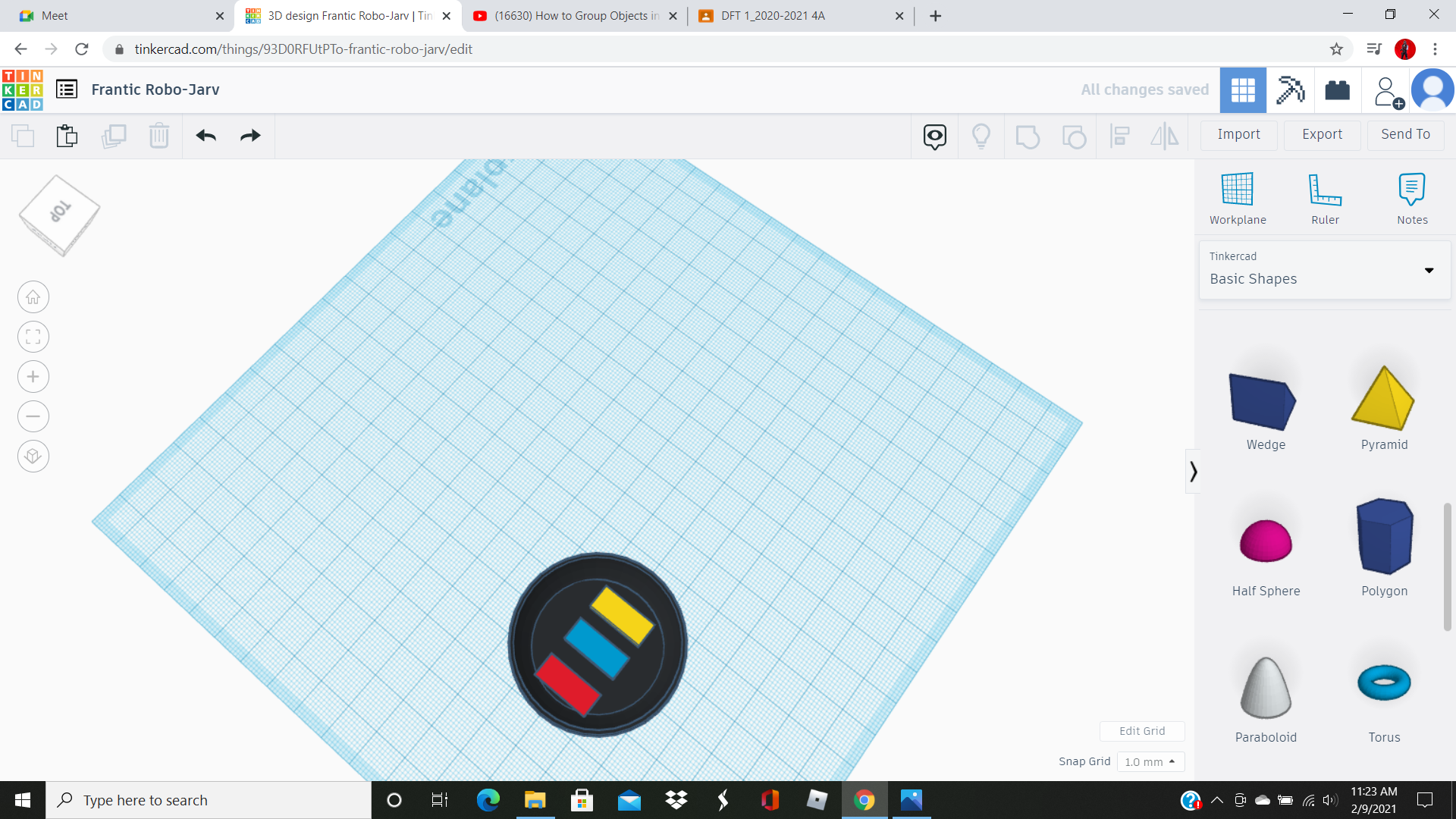Switch to Blocks editing with pickaxe icon
The height and width of the screenshot is (819, 1456).
[1290, 89]
